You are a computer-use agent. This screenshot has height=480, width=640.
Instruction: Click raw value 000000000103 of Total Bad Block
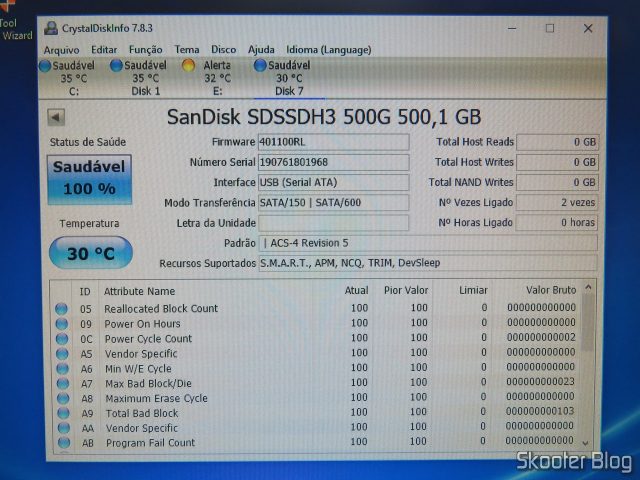pos(540,411)
